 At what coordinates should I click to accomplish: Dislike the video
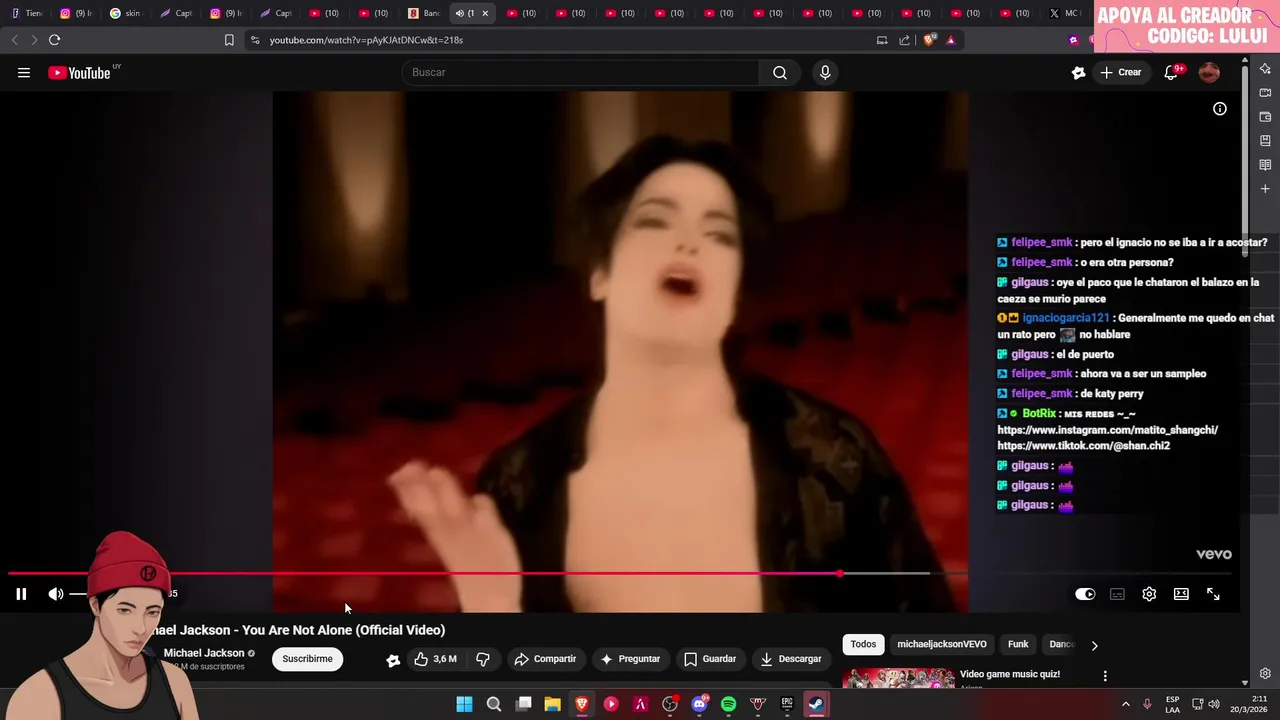pyautogui.click(x=483, y=659)
